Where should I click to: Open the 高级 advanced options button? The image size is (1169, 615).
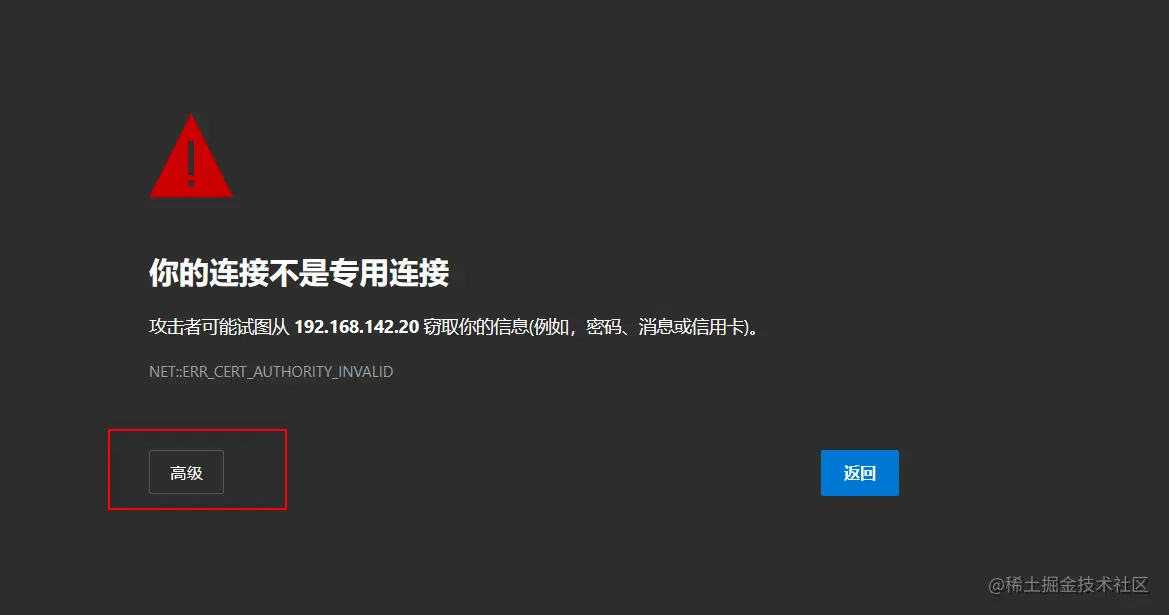[x=186, y=472]
